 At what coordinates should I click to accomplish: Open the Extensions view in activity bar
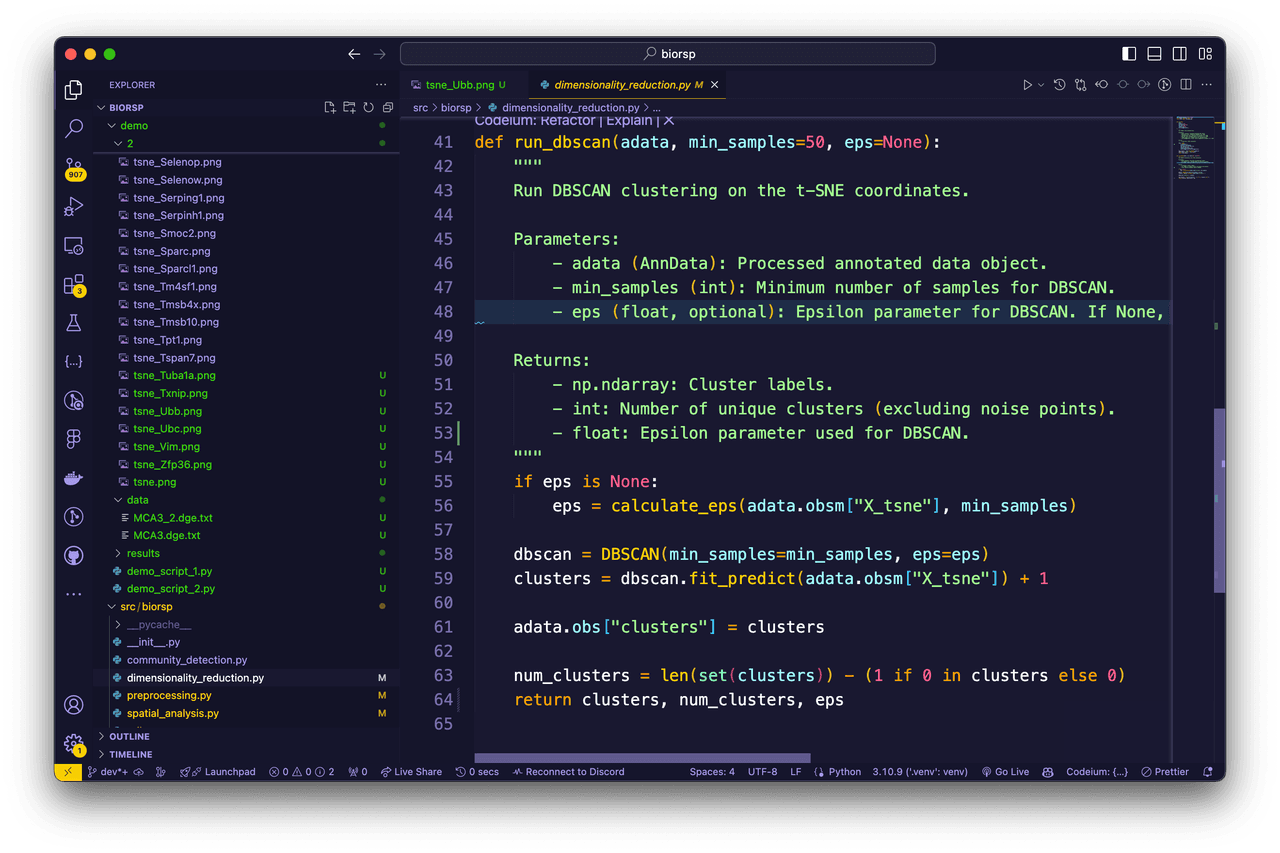[x=74, y=285]
